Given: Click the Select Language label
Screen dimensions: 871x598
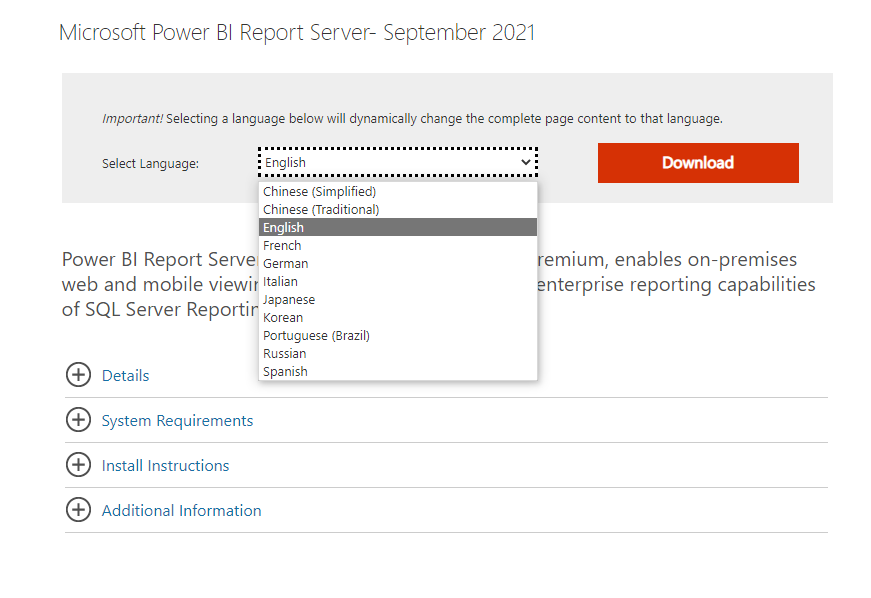Looking at the screenshot, I should tap(150, 163).
